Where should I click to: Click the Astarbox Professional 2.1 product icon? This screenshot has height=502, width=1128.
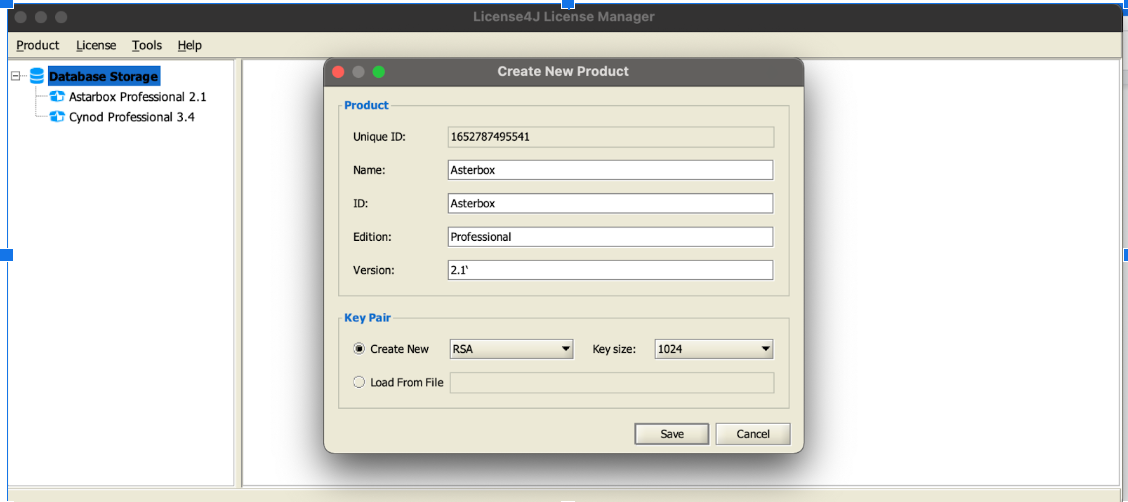tap(57, 97)
